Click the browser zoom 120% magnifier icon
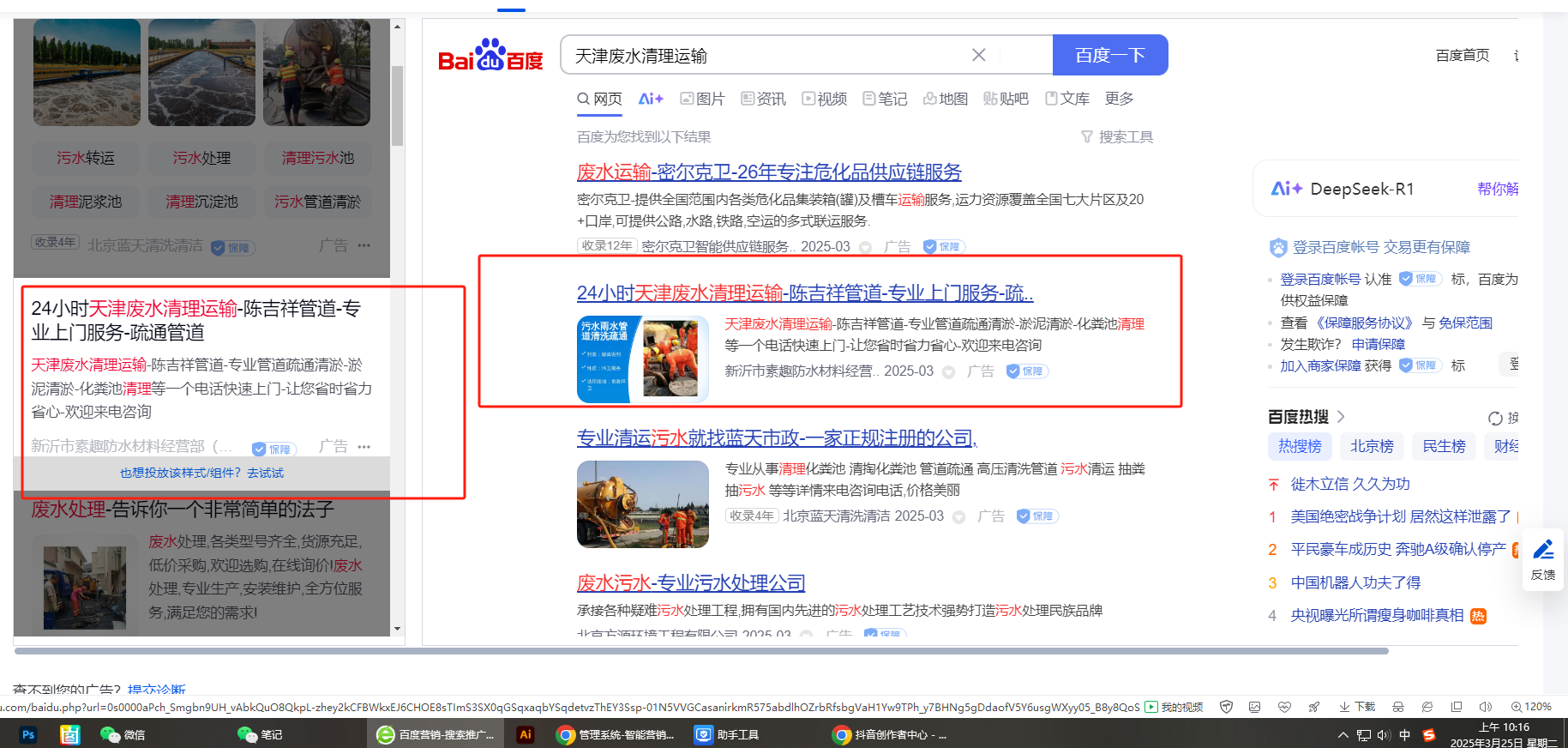1568x748 pixels. click(1517, 707)
